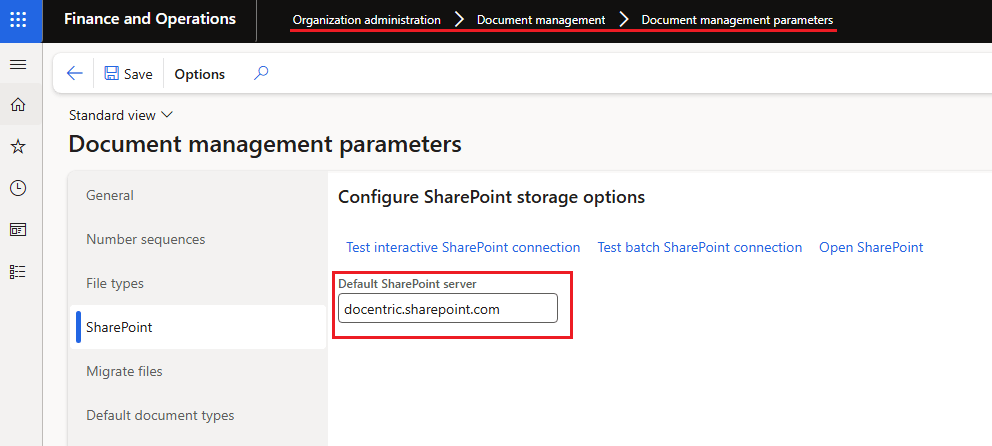Save the document management parameters
This screenshot has width=992, height=446.
pos(128,74)
